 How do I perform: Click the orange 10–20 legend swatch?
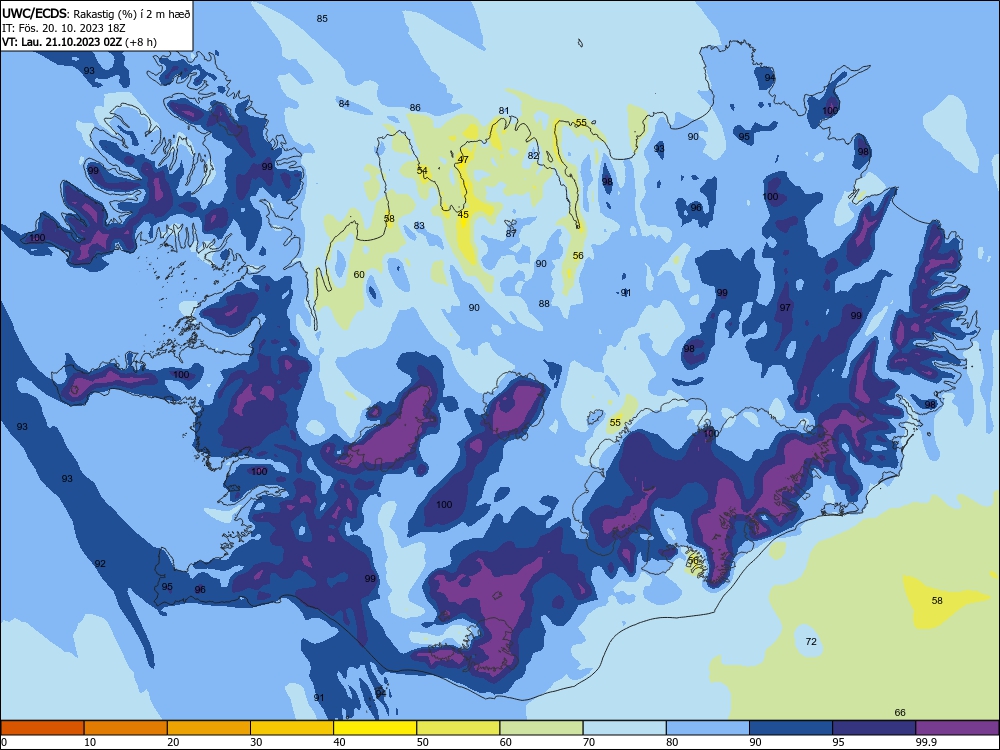(x=126, y=728)
